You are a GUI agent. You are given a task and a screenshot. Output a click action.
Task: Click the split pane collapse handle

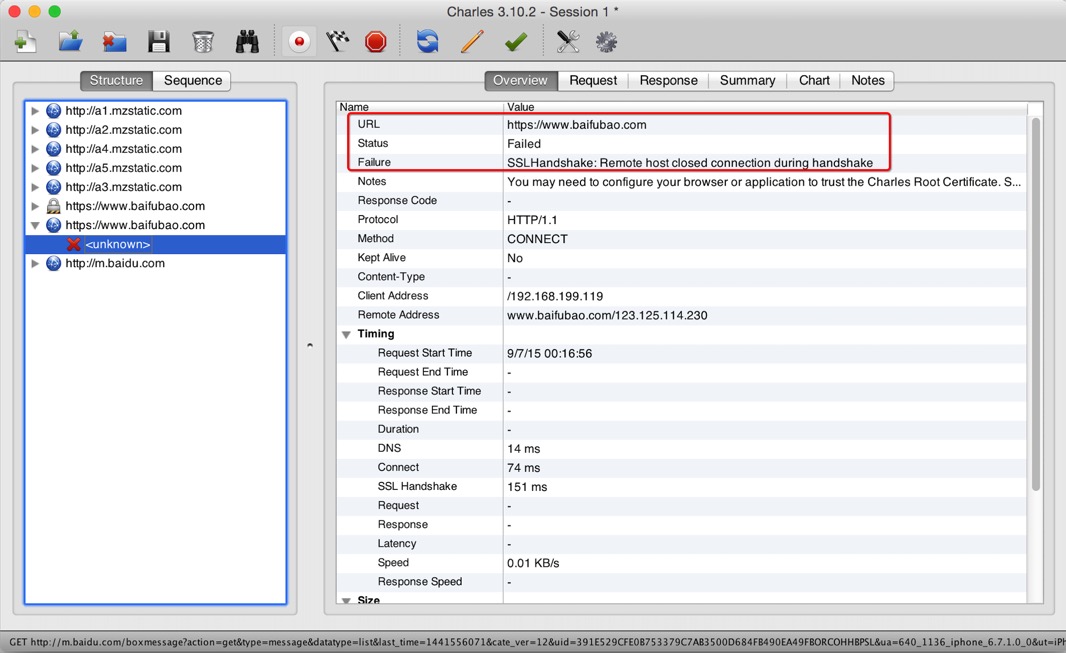(x=310, y=345)
